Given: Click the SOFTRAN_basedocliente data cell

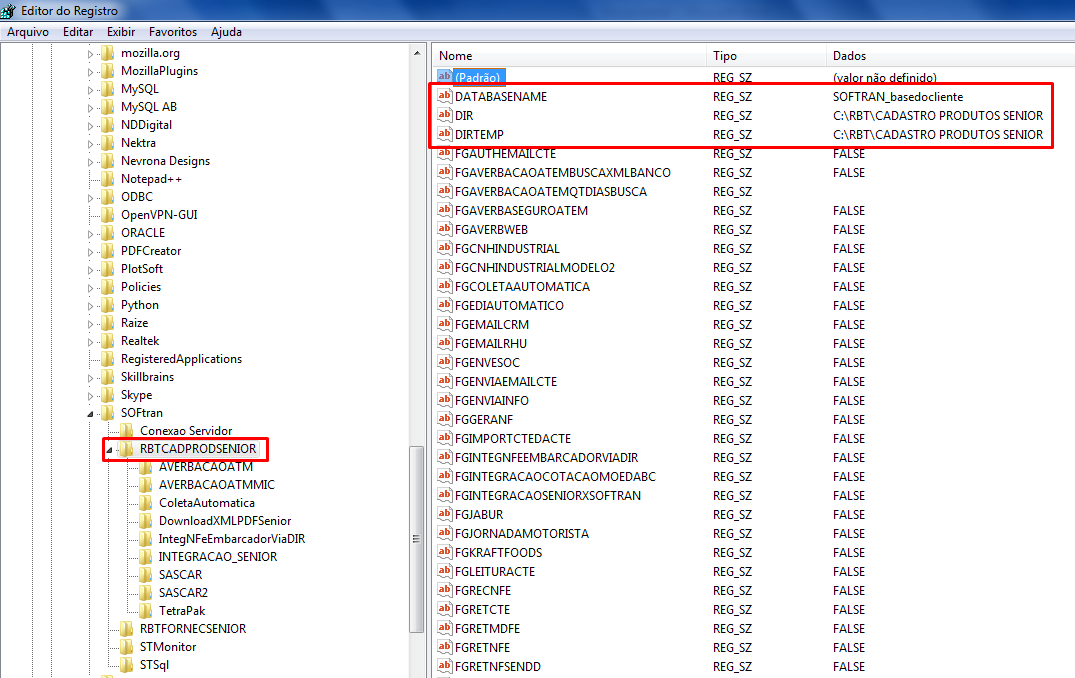Looking at the screenshot, I should tap(898, 97).
